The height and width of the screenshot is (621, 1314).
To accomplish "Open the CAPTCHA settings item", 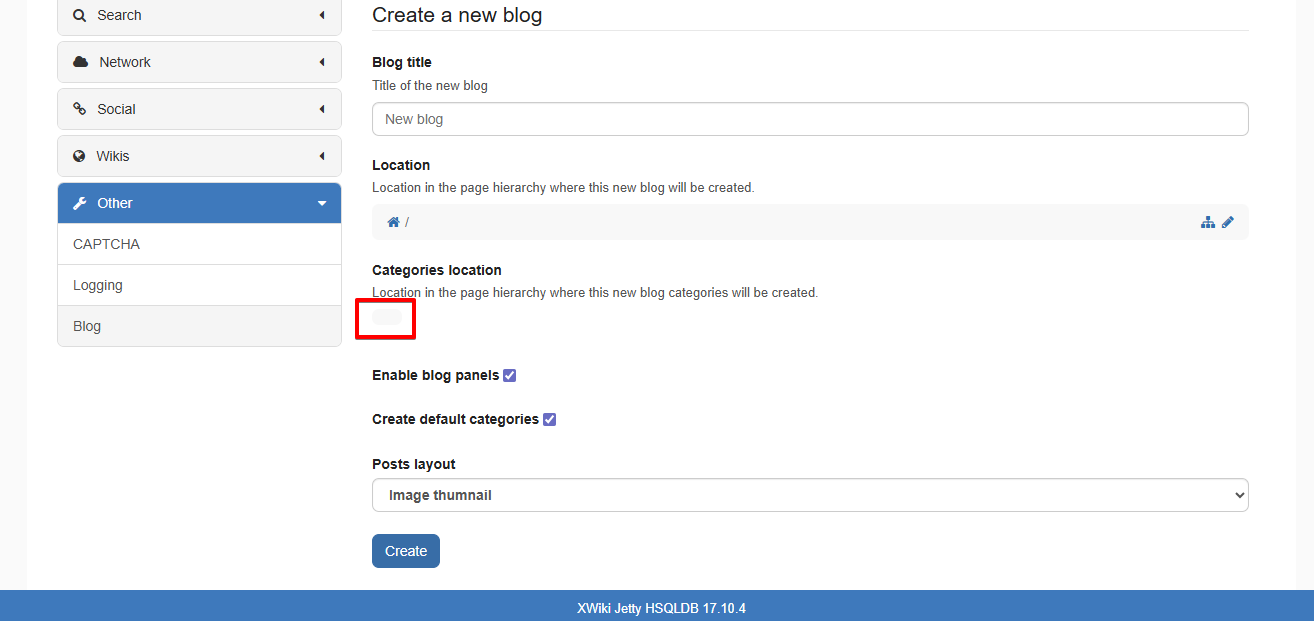I will coord(106,244).
